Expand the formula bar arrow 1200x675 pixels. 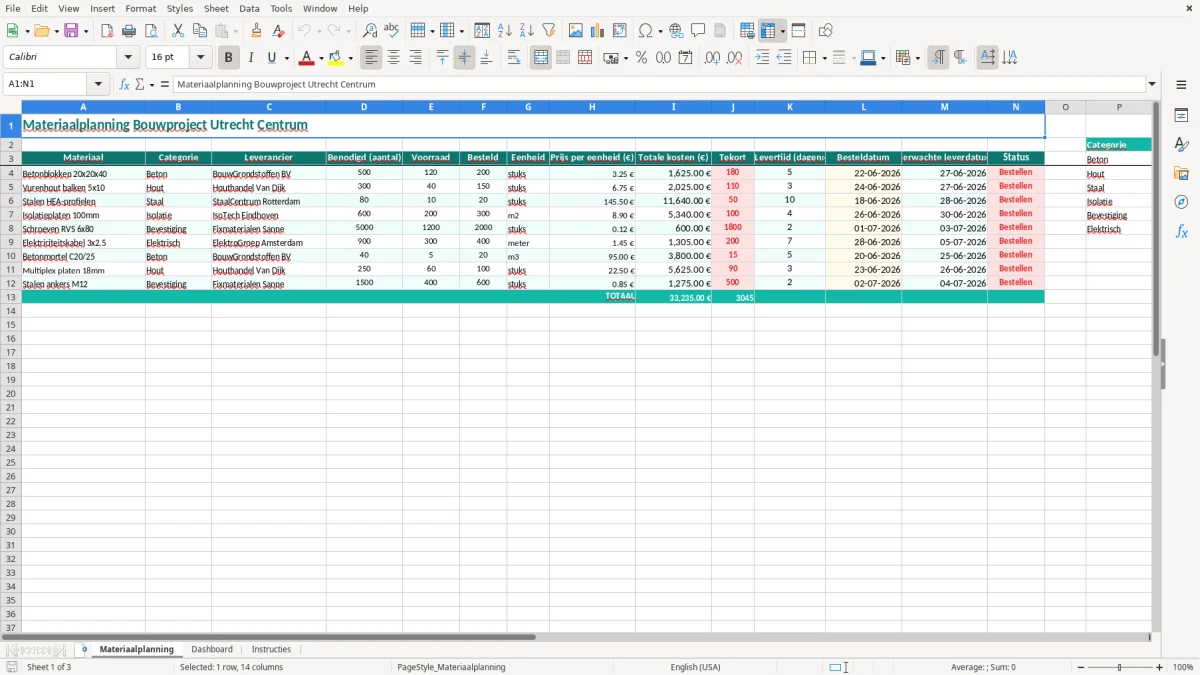[x=1152, y=84]
